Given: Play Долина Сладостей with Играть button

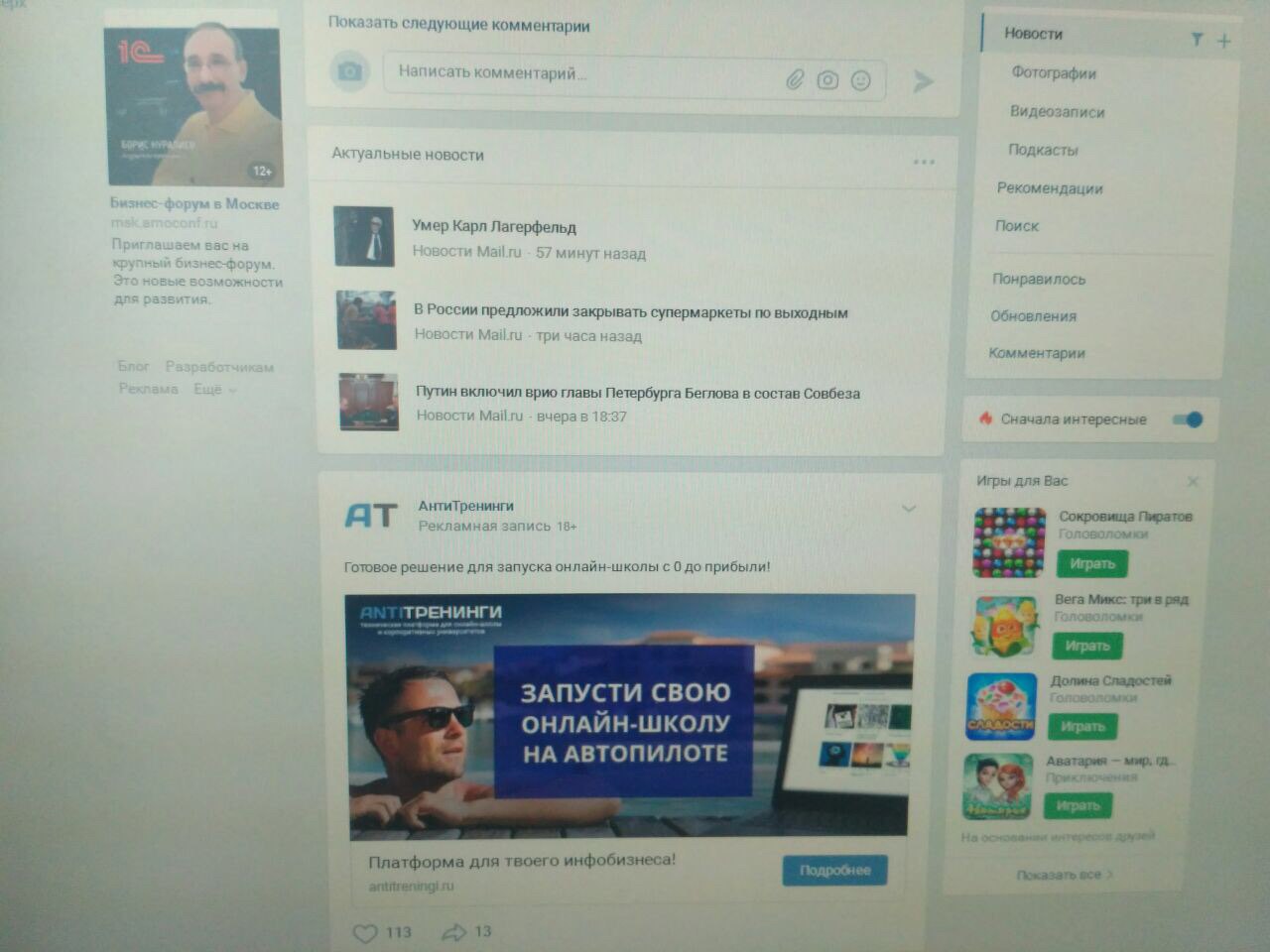Looking at the screenshot, I should coord(1082,727).
